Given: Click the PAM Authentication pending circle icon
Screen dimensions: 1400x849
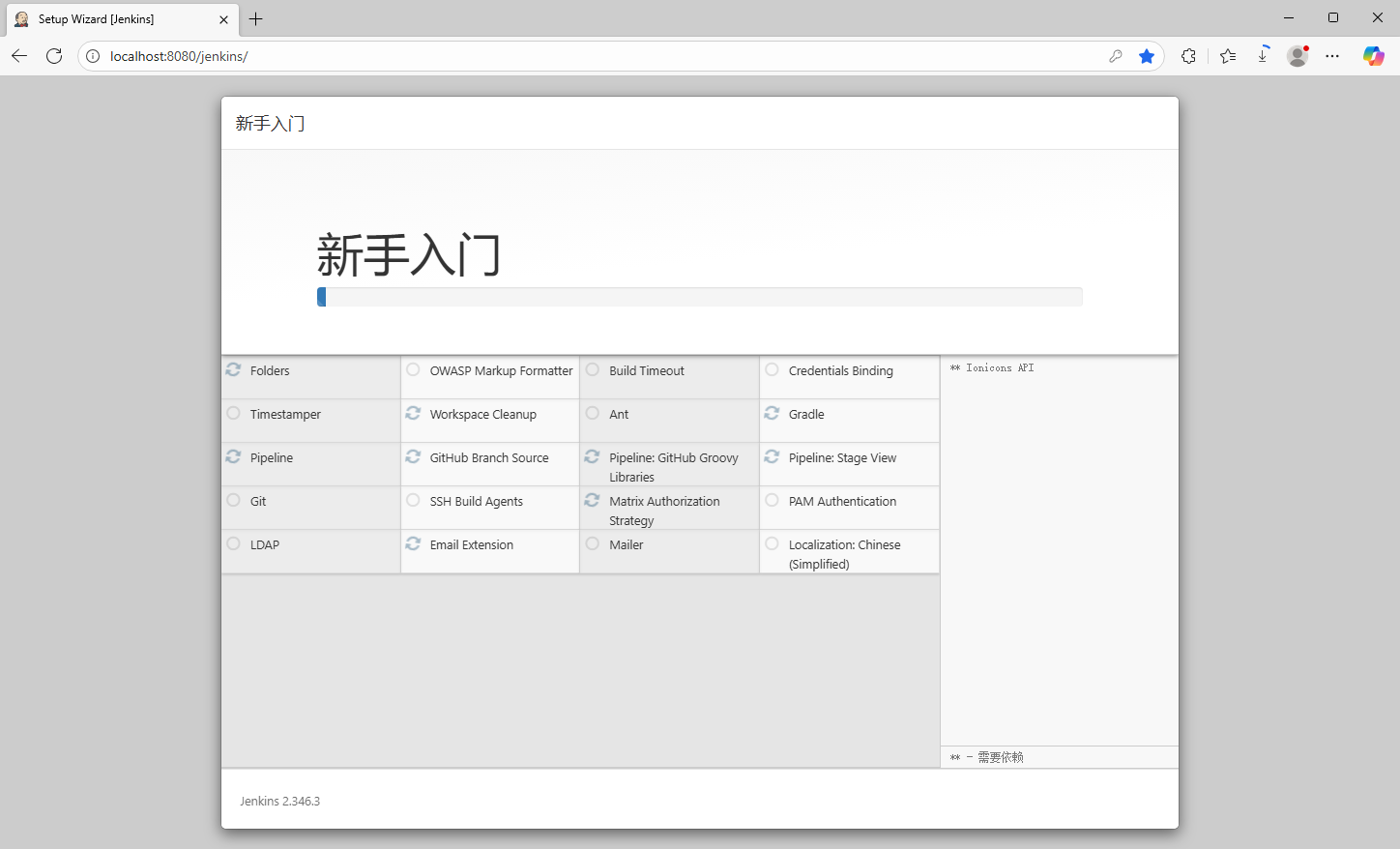Looking at the screenshot, I should (x=772, y=500).
